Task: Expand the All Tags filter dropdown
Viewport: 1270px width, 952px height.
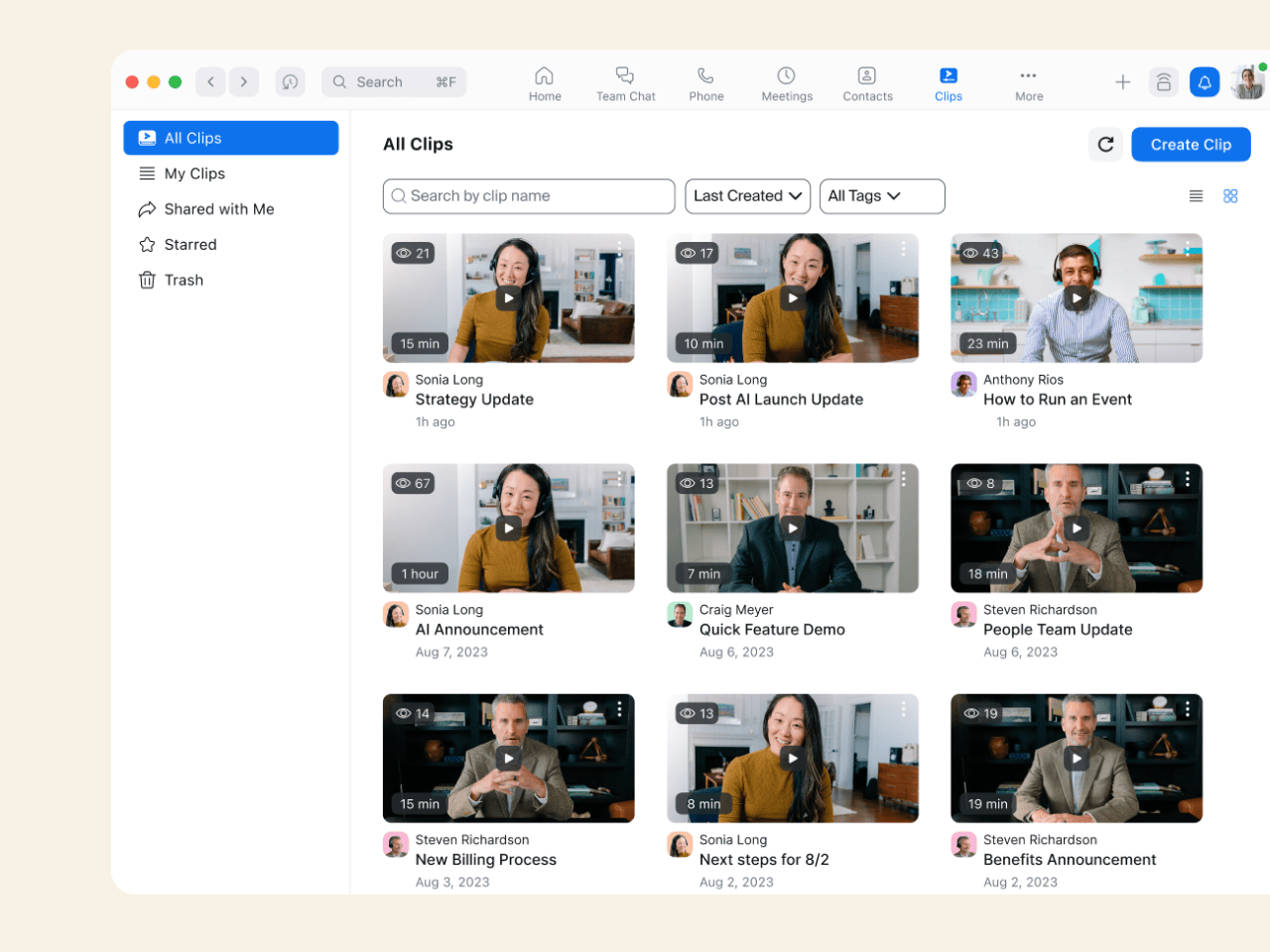Action: coord(881,196)
